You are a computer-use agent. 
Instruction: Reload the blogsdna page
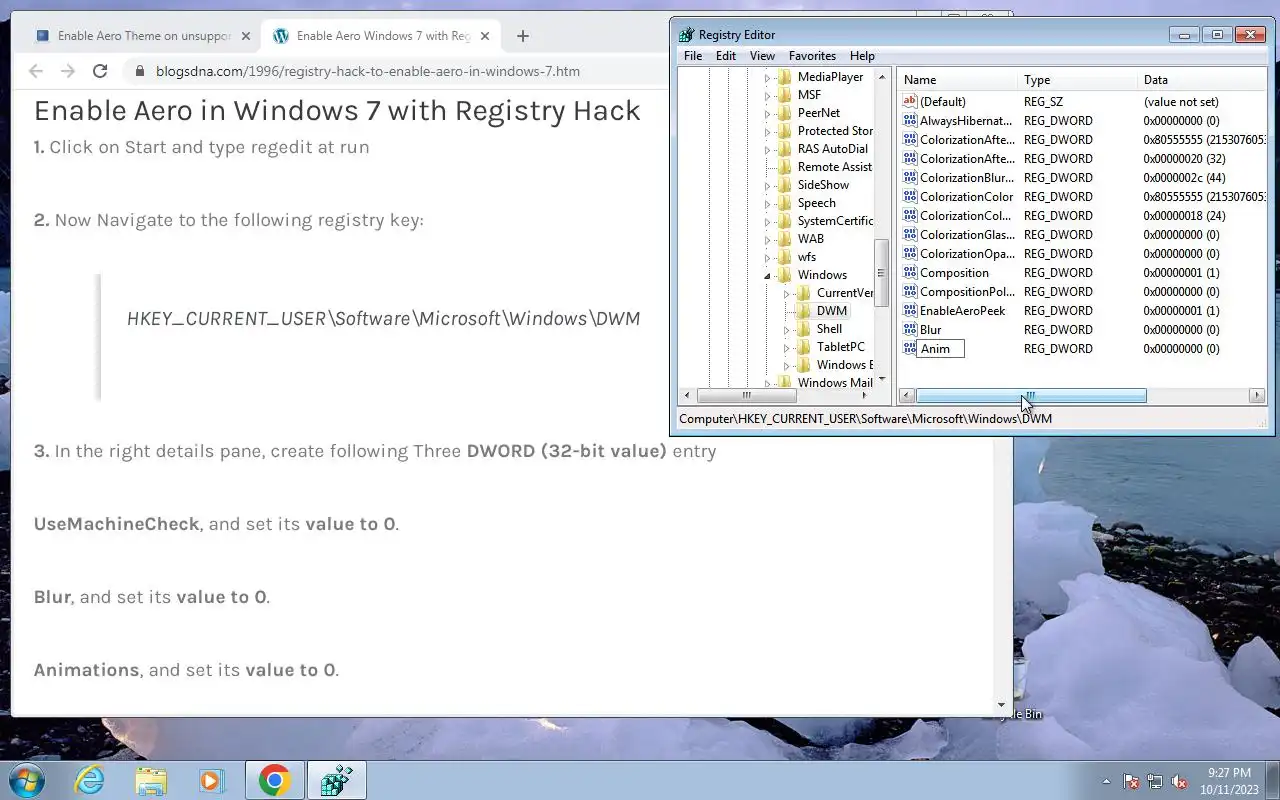pyautogui.click(x=100, y=71)
